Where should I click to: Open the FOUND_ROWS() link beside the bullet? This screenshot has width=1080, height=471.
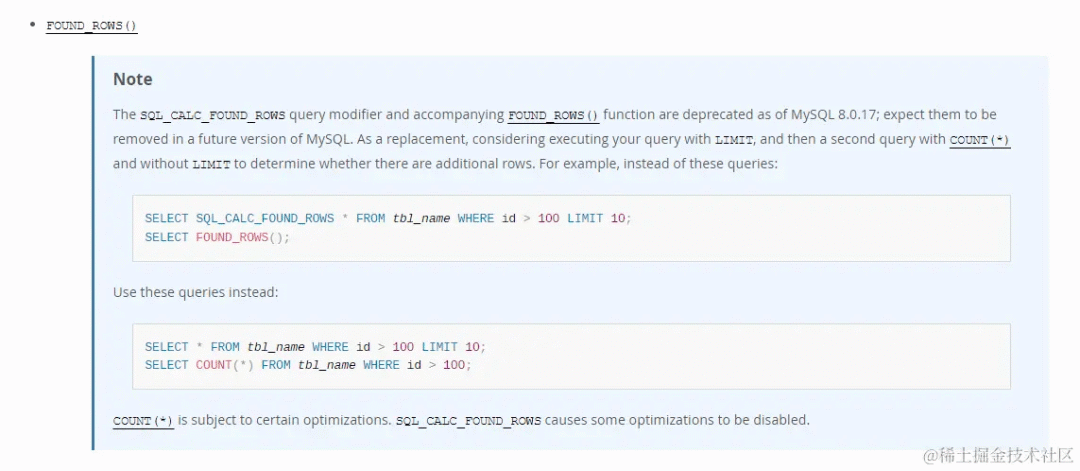(x=92, y=26)
